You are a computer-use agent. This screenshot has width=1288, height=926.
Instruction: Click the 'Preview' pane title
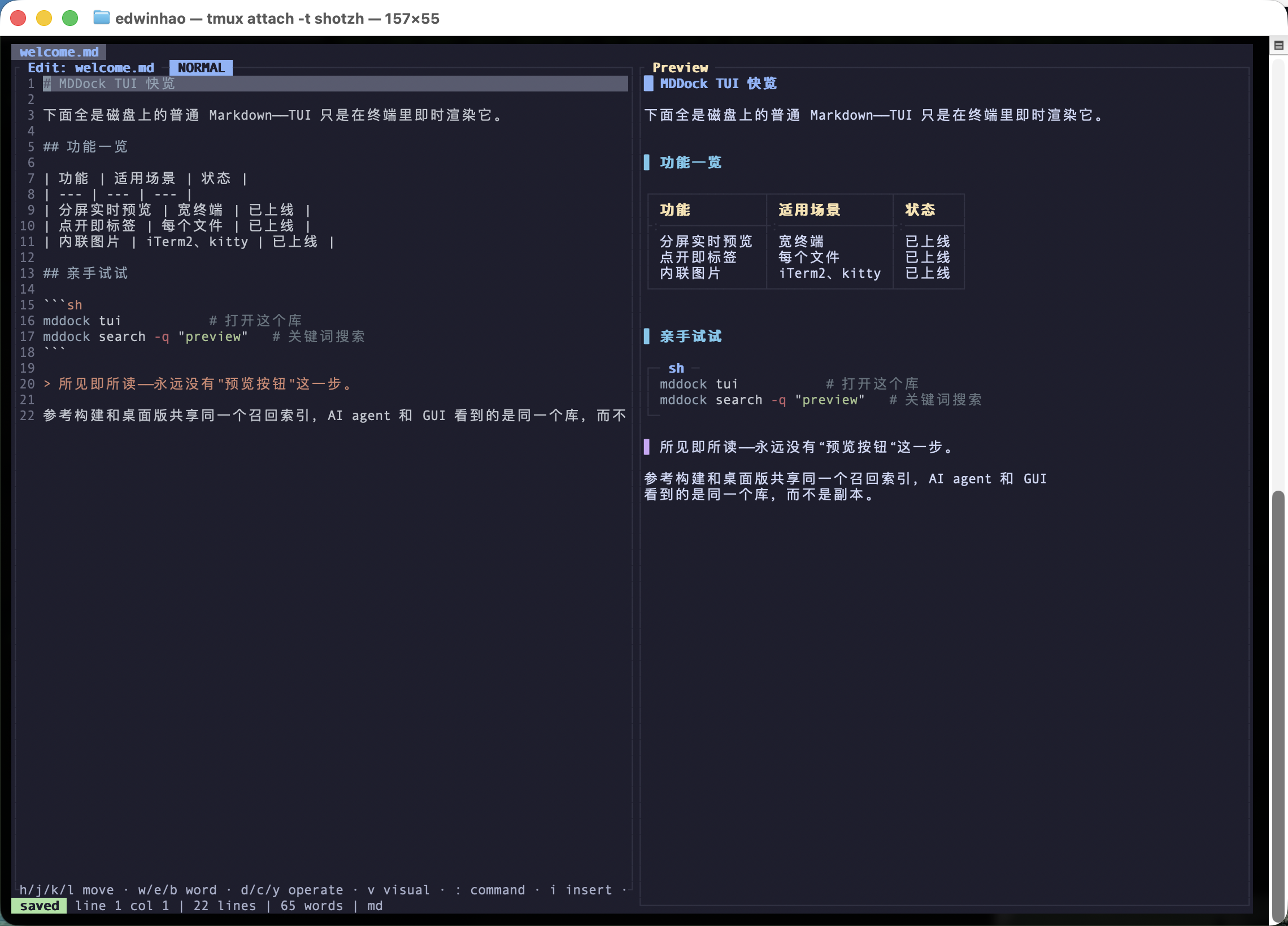680,68
